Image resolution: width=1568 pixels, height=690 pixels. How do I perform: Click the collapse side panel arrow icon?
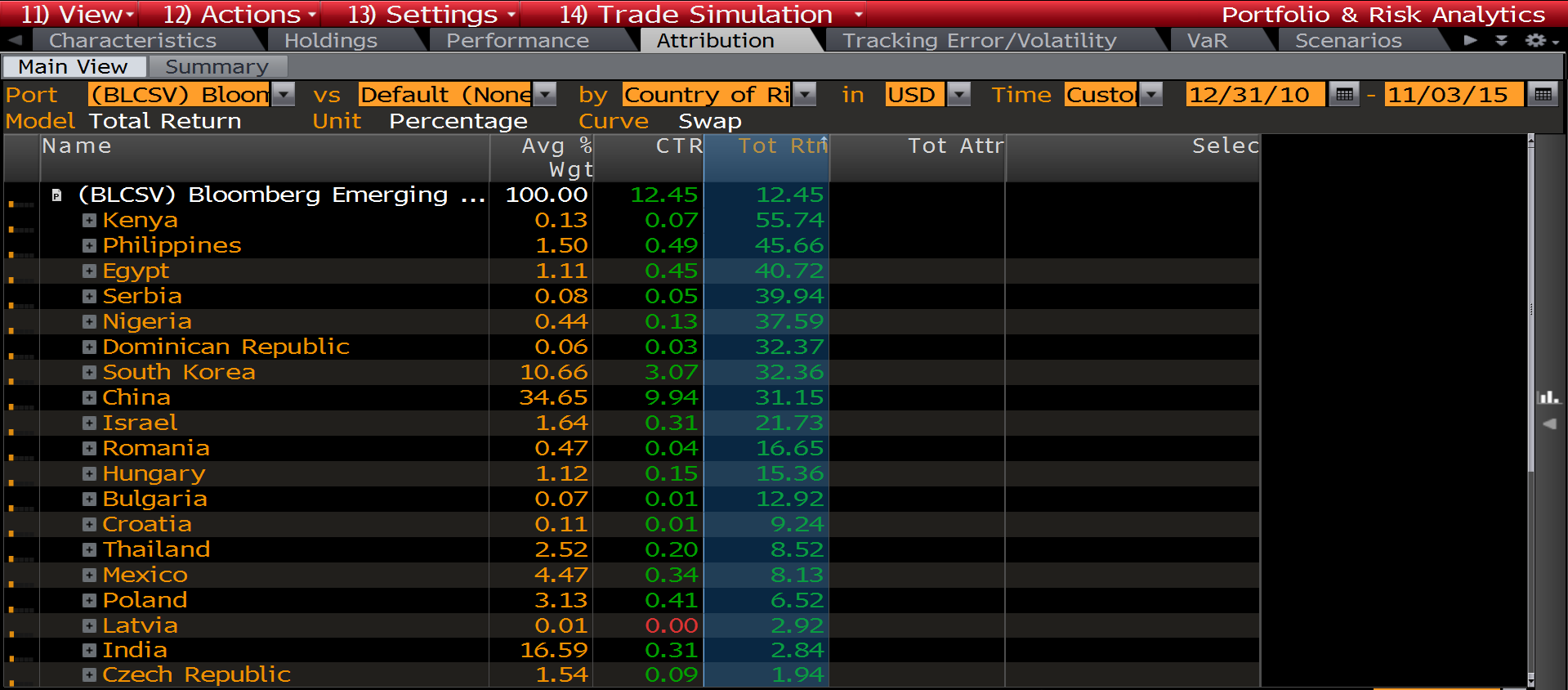point(1549,423)
